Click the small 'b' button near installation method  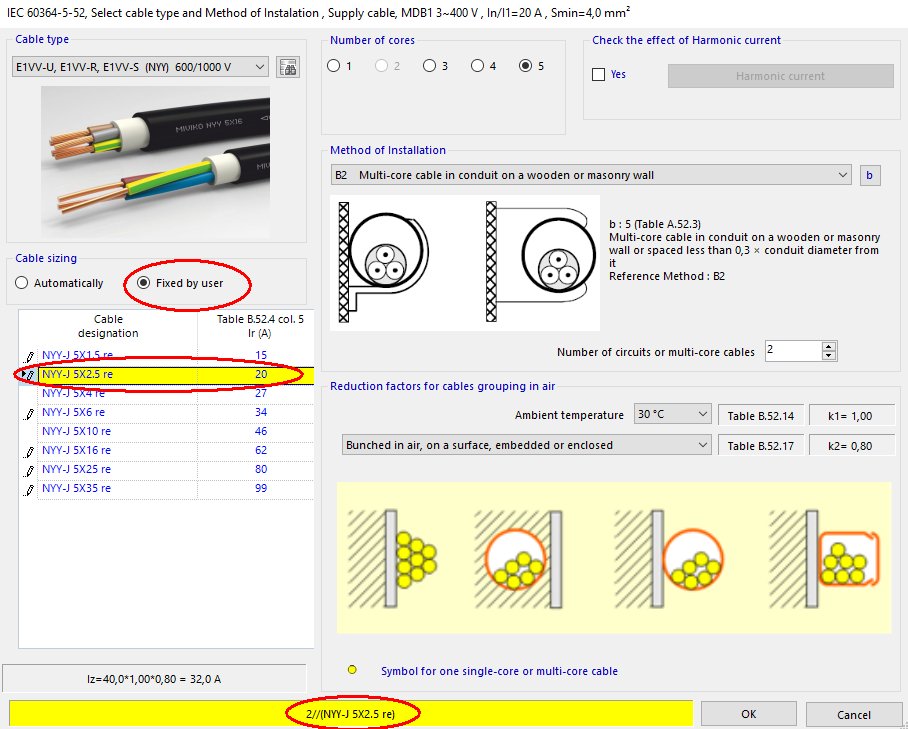[x=869, y=174]
